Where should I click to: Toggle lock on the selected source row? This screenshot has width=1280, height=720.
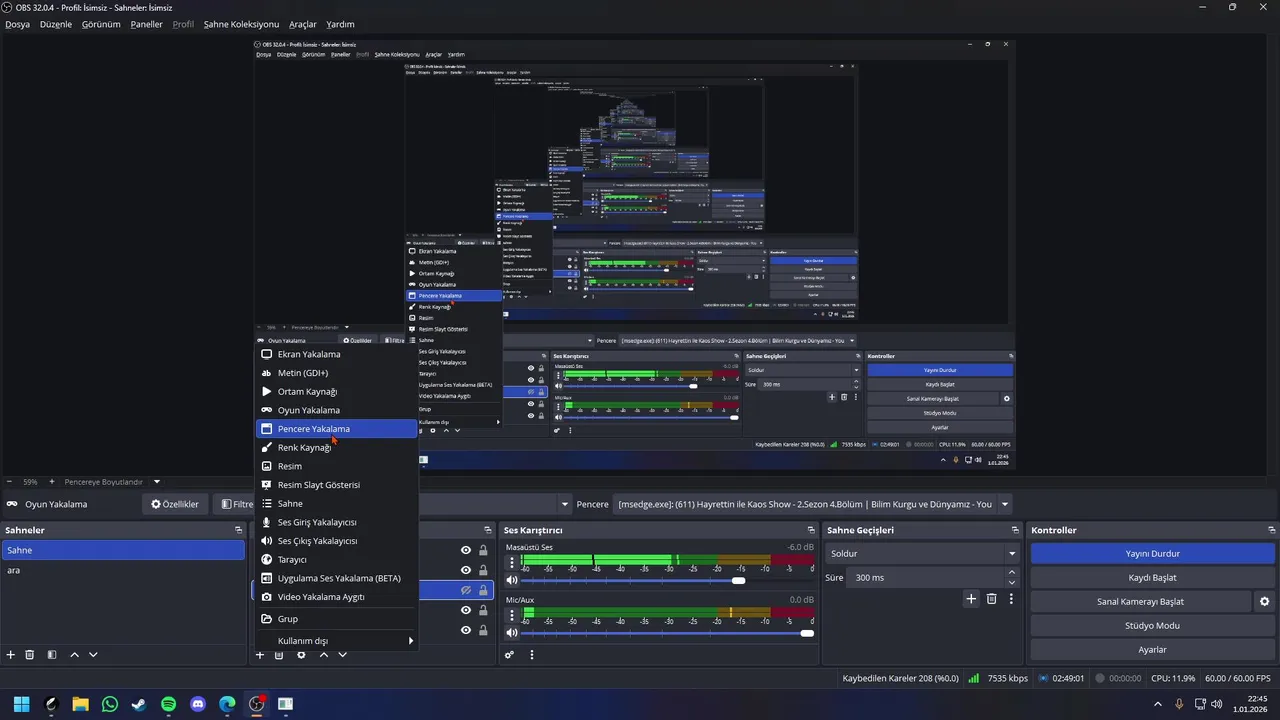pos(483,590)
